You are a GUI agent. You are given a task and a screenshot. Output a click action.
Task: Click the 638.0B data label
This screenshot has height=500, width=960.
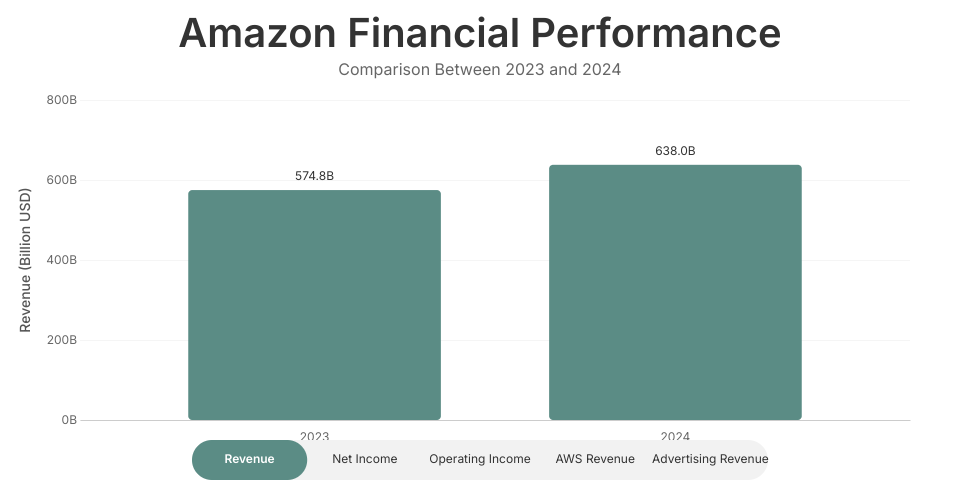click(x=675, y=151)
